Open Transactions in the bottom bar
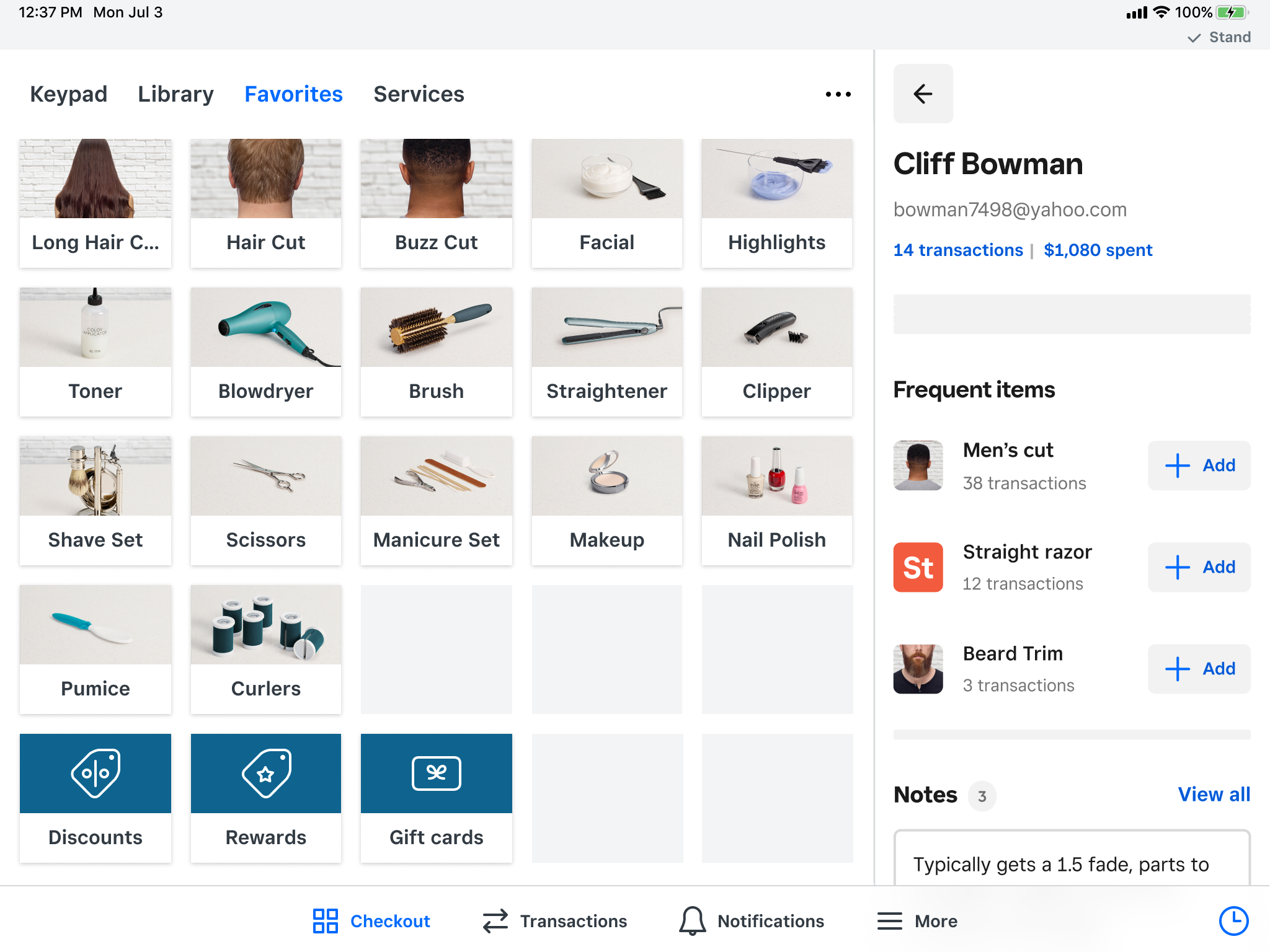Viewport: 1270px width, 952px height. pyautogui.click(x=555, y=921)
